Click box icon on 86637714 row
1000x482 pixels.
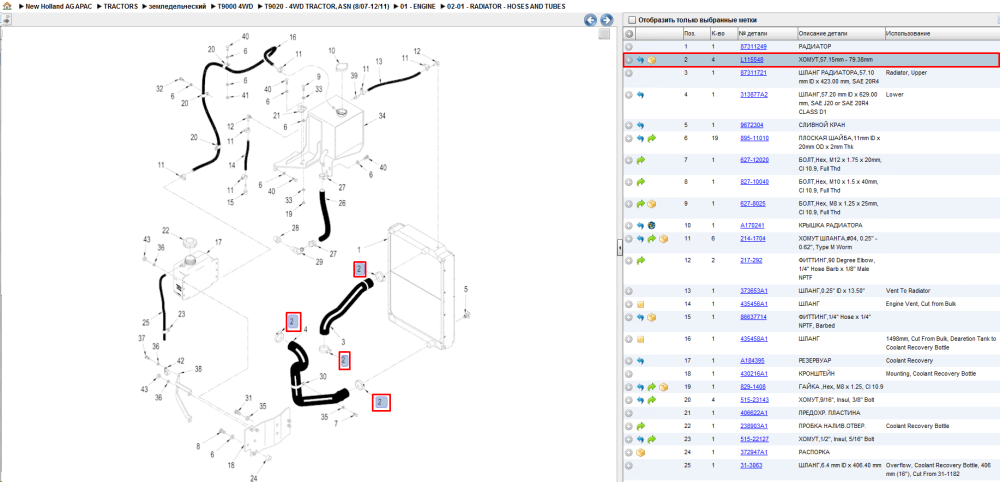click(x=652, y=317)
